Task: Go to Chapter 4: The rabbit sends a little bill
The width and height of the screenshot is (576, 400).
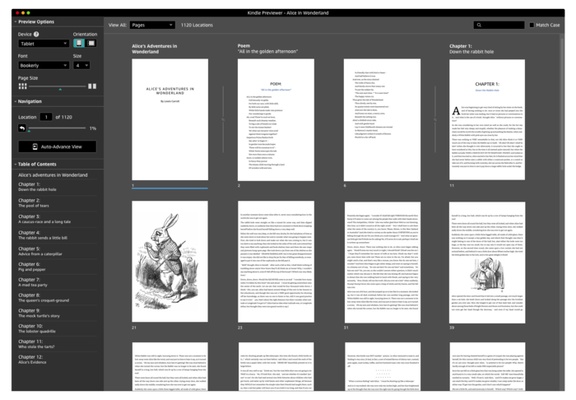Action: point(43,235)
